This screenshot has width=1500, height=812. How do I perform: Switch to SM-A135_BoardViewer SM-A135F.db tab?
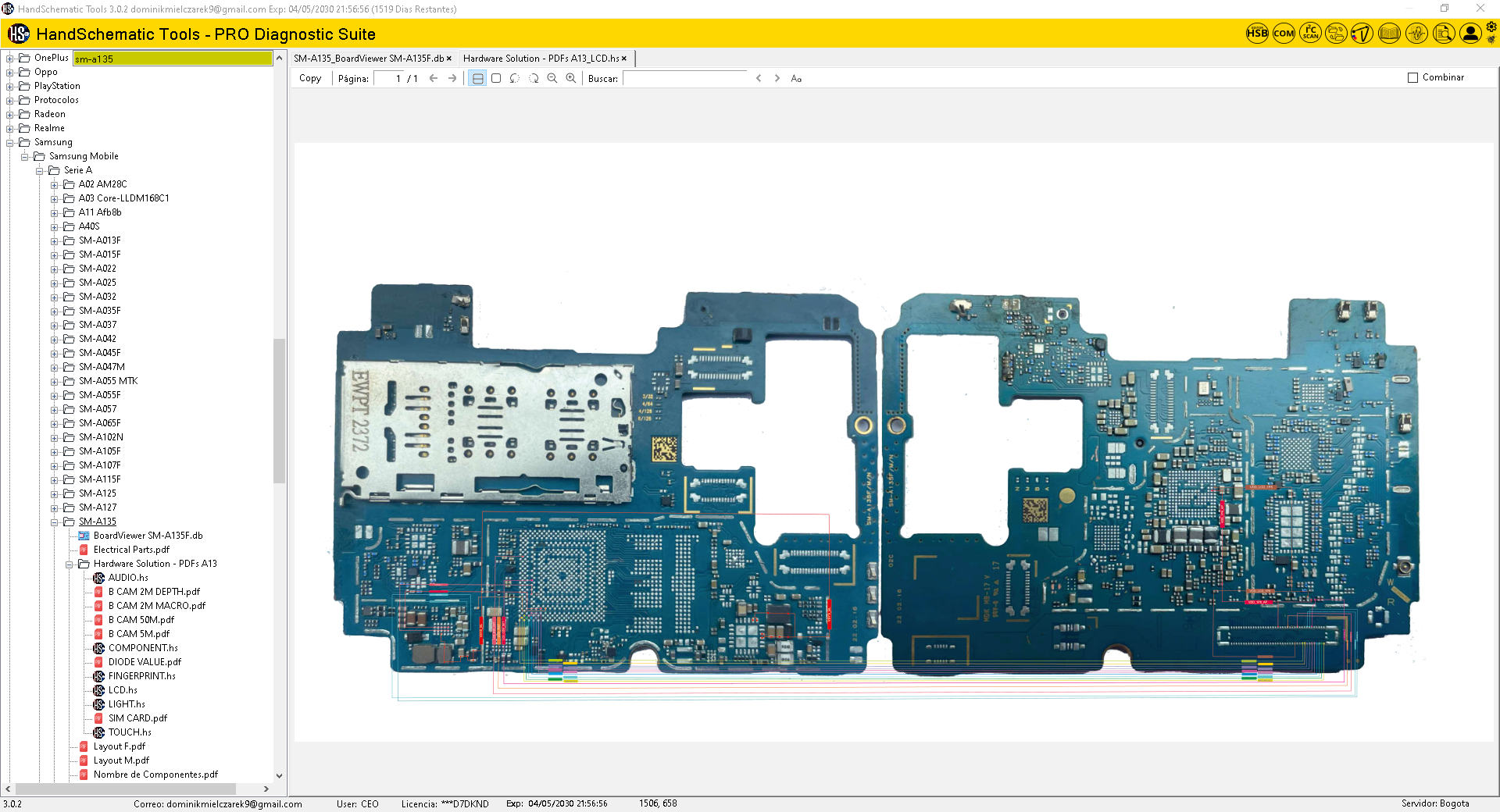368,59
